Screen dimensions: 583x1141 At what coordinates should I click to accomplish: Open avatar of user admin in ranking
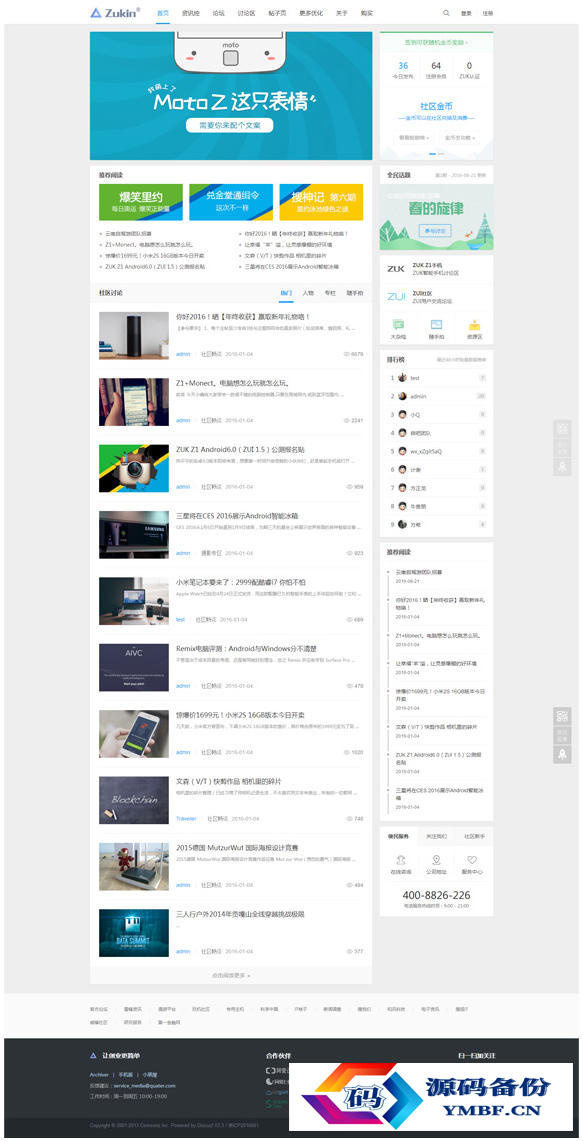coord(402,396)
